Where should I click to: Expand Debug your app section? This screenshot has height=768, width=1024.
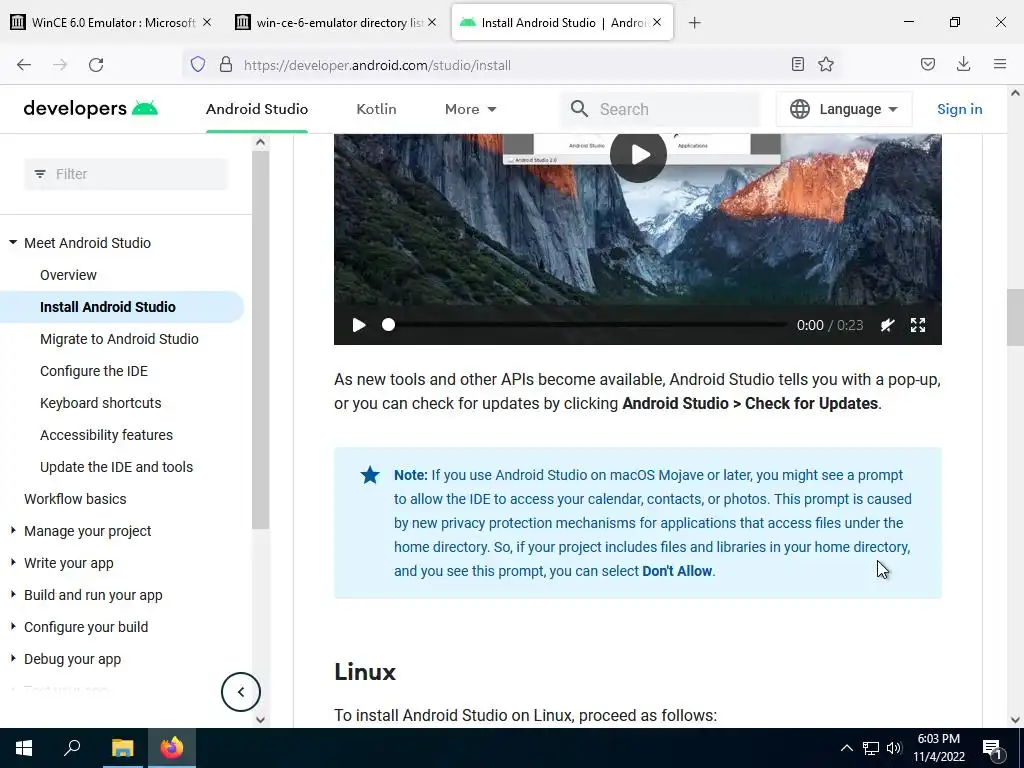12,659
